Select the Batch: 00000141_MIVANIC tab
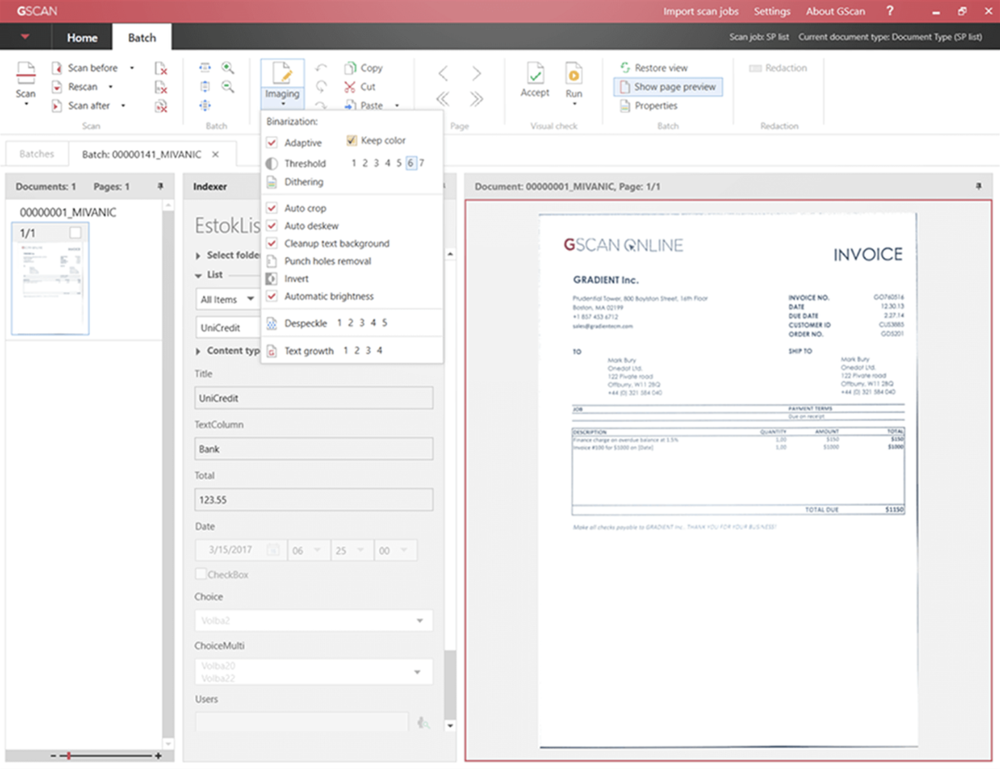The height and width of the screenshot is (769, 1000). tap(142, 154)
